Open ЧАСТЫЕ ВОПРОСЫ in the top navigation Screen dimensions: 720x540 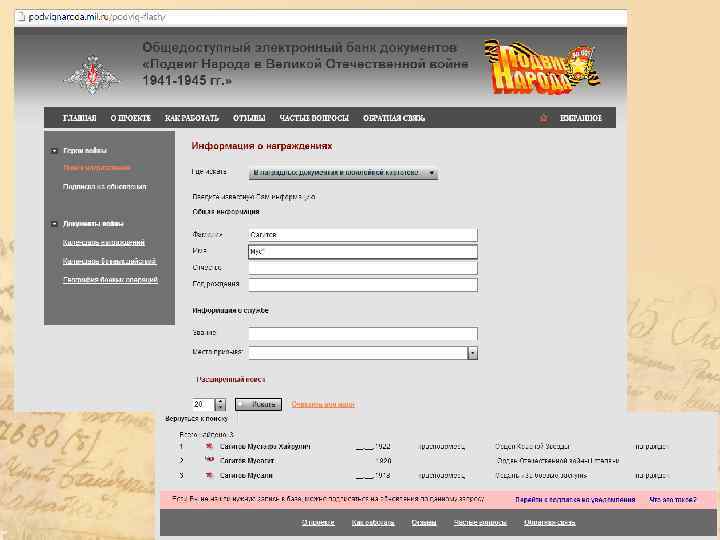click(314, 118)
